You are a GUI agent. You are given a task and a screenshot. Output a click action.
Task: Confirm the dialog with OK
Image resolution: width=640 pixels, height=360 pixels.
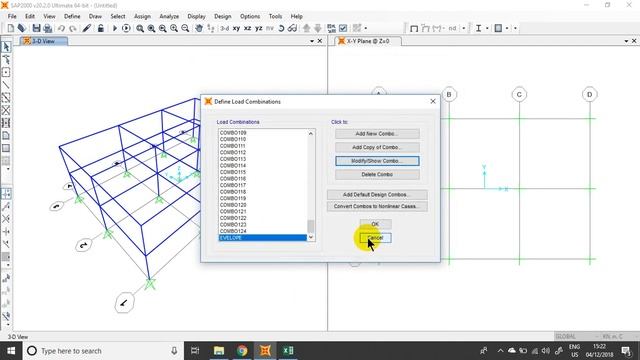(x=376, y=224)
